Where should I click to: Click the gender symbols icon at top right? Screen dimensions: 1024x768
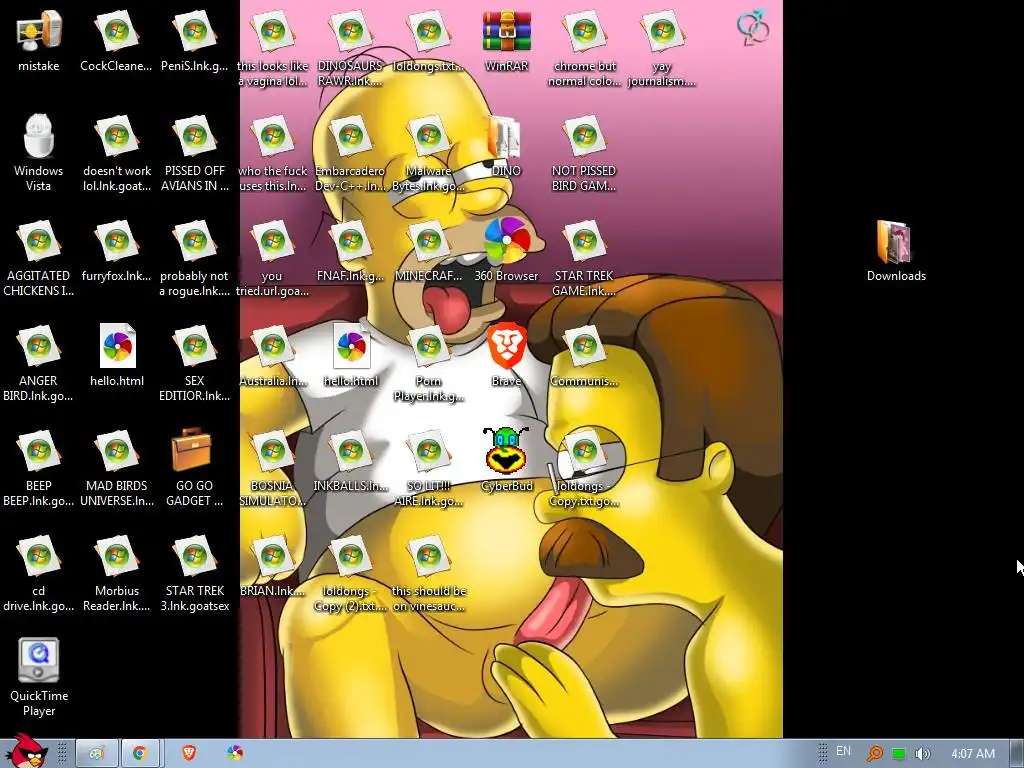pos(753,27)
